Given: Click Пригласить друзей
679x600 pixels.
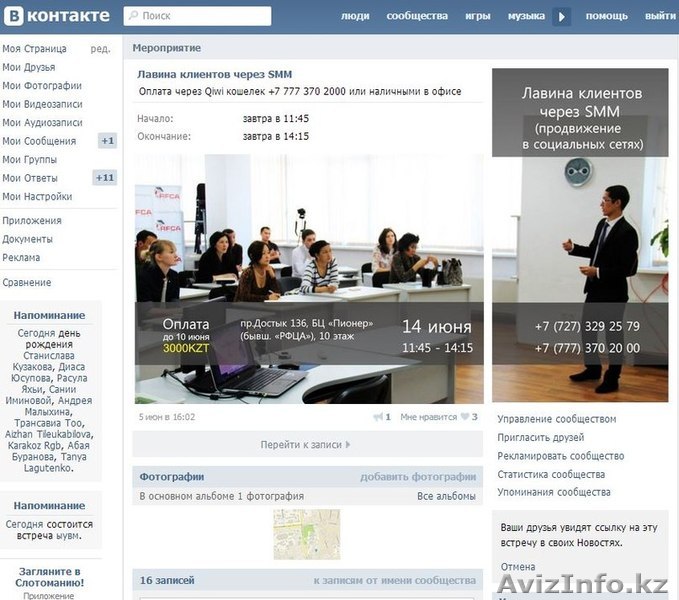Looking at the screenshot, I should coord(541,438).
